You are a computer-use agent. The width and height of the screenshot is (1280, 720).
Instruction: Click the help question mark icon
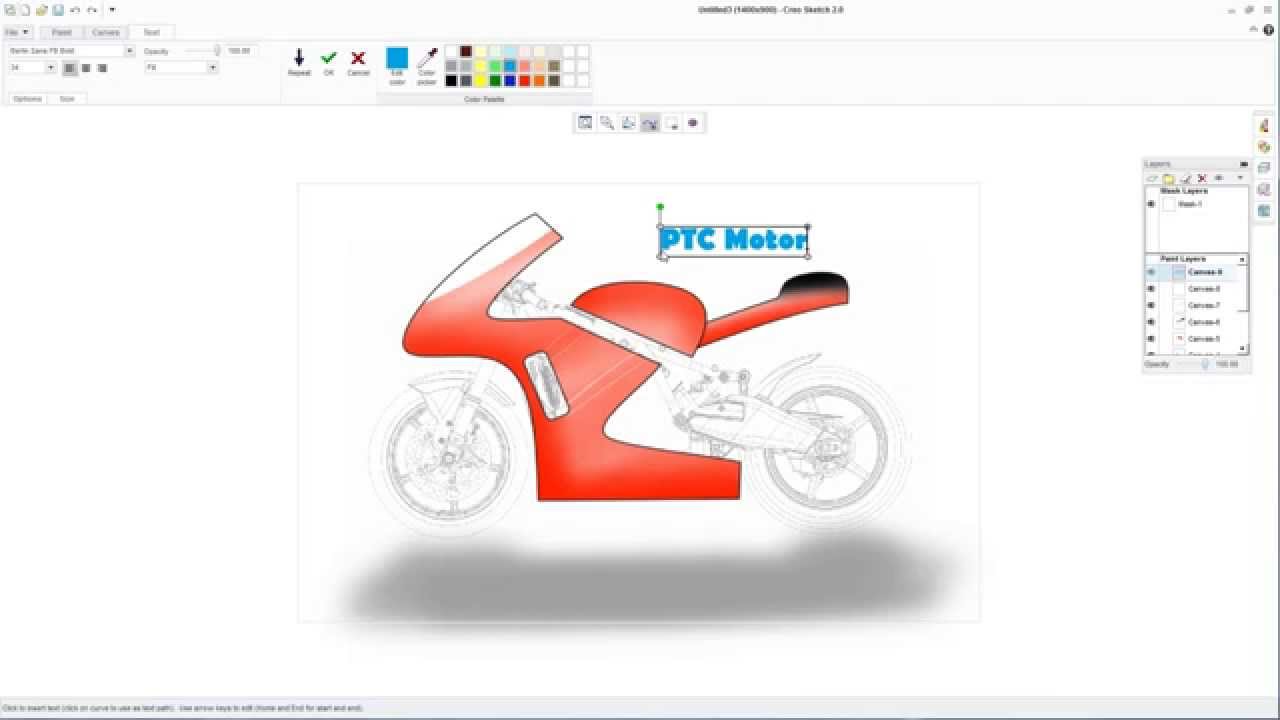point(1268,31)
